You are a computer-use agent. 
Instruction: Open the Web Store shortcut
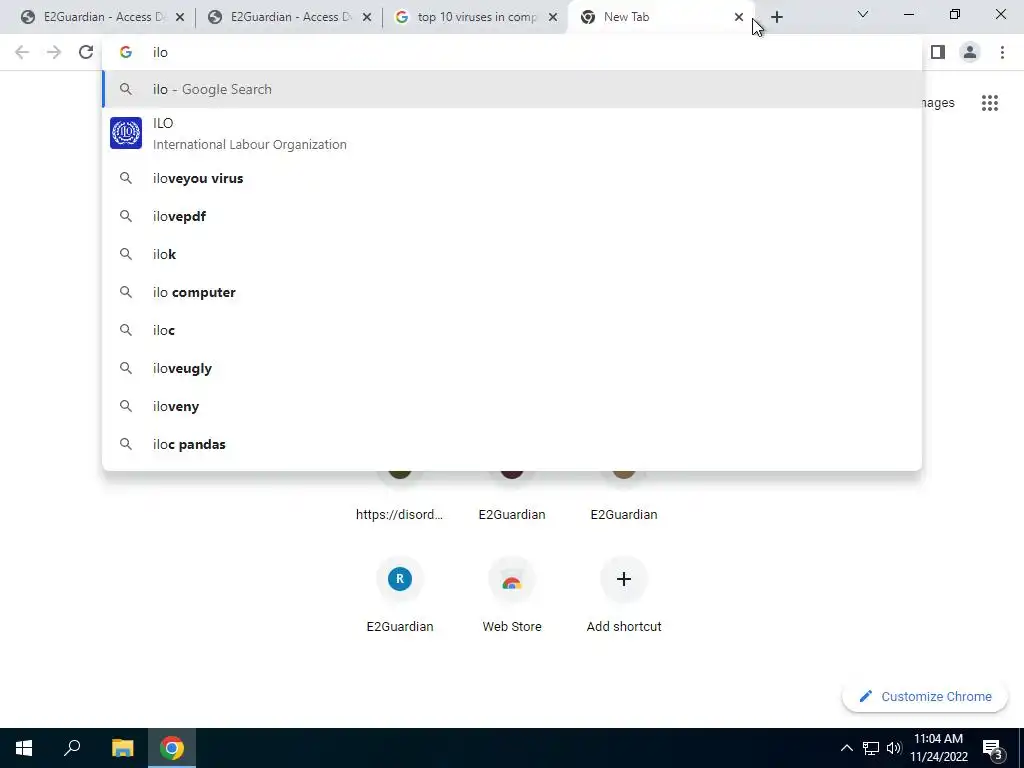512,594
